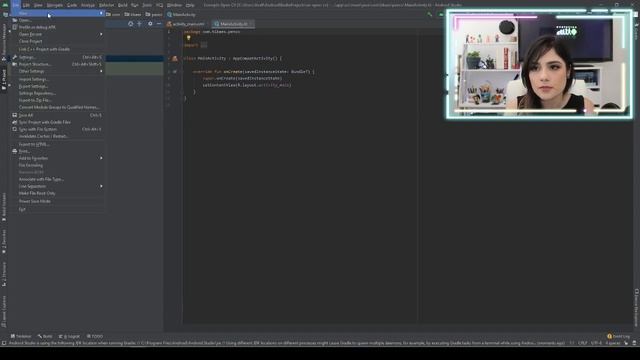This screenshot has width=640, height=360.
Task: Click the webcam overlay video
Action: 539,64
